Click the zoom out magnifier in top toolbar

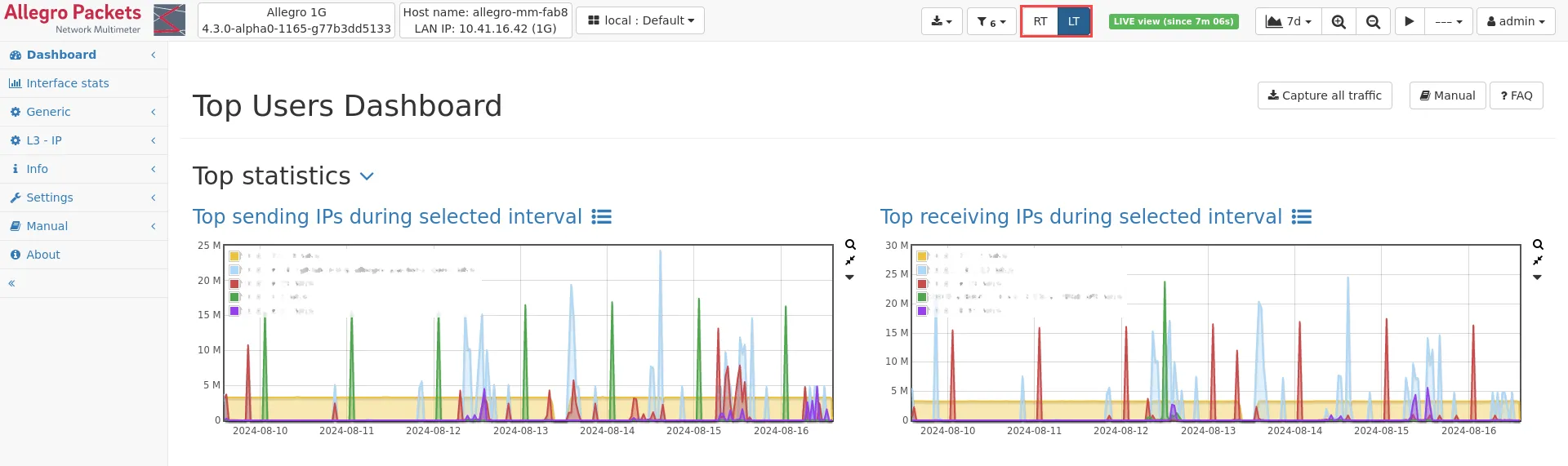coord(1373,21)
